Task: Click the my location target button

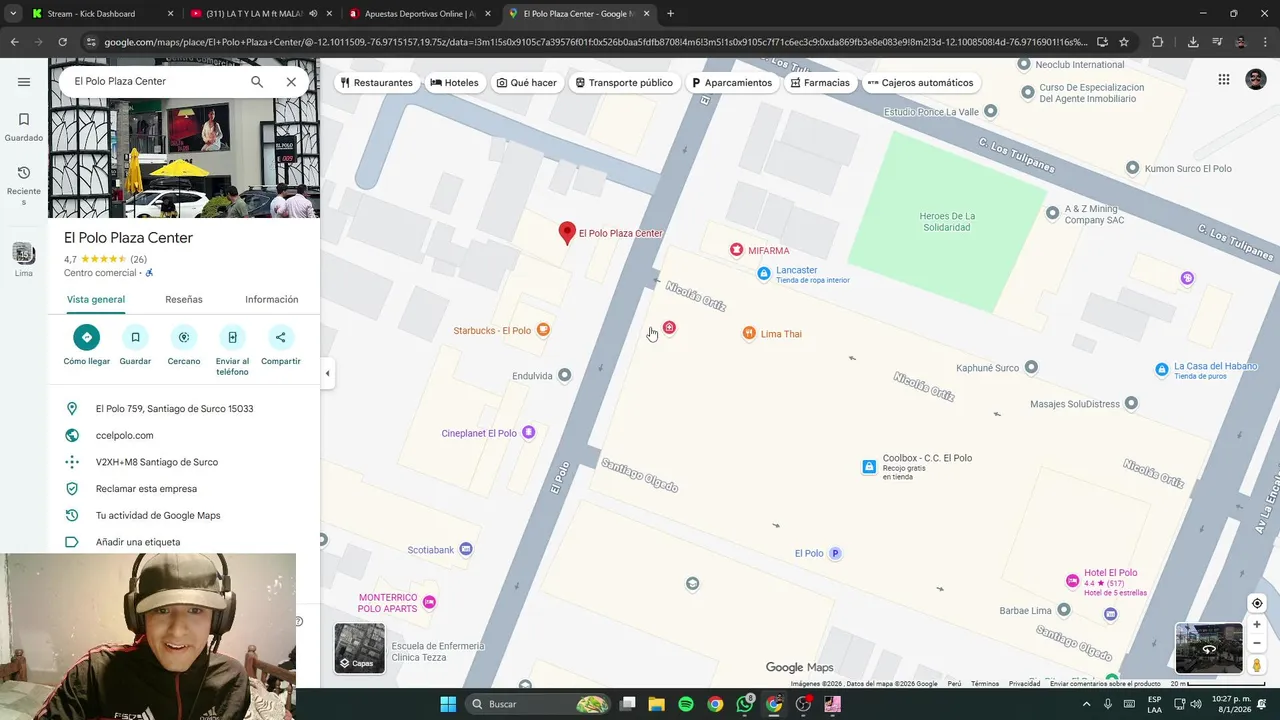Action: (x=1257, y=603)
